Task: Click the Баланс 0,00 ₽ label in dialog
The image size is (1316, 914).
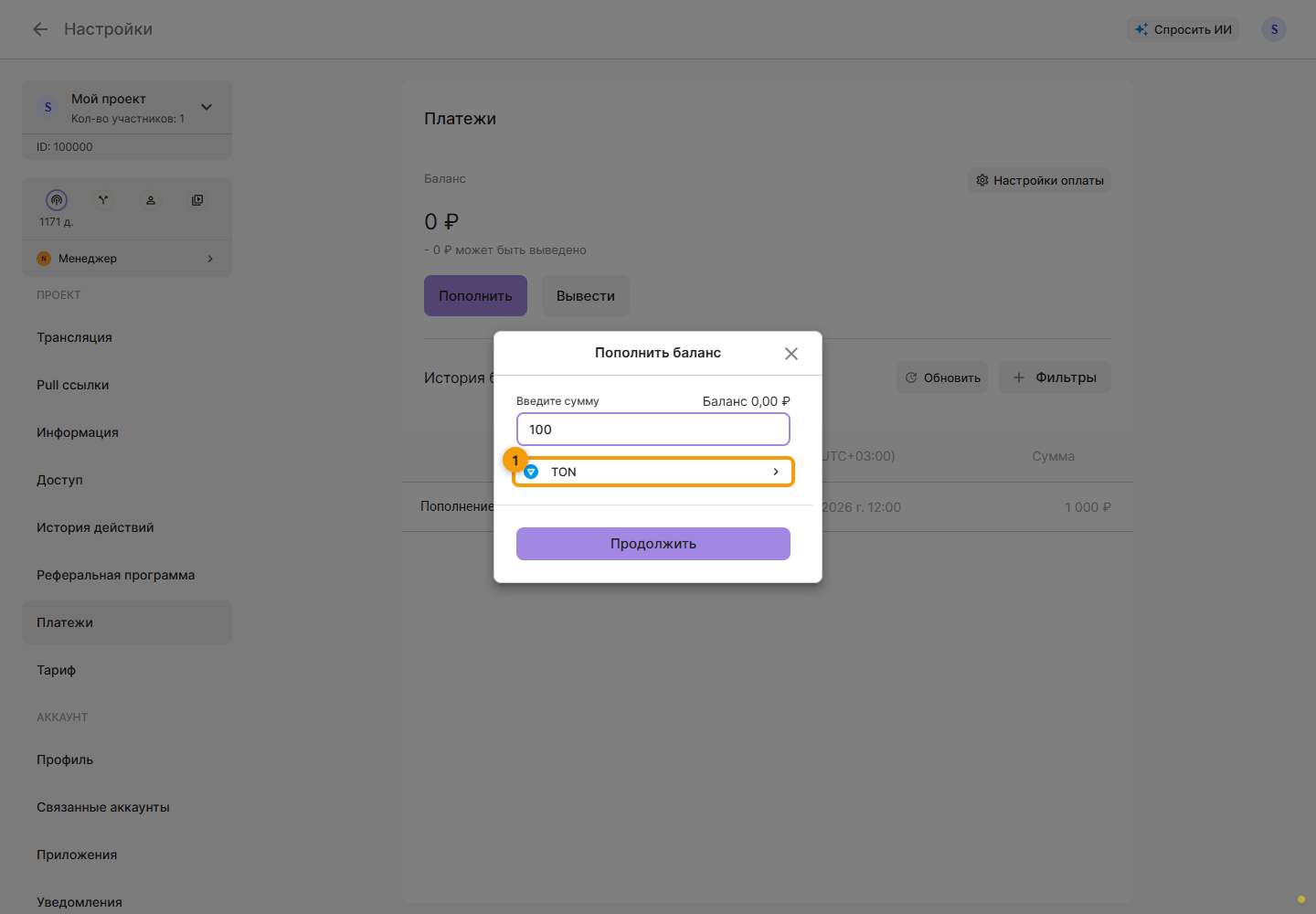Action: pyautogui.click(x=746, y=401)
